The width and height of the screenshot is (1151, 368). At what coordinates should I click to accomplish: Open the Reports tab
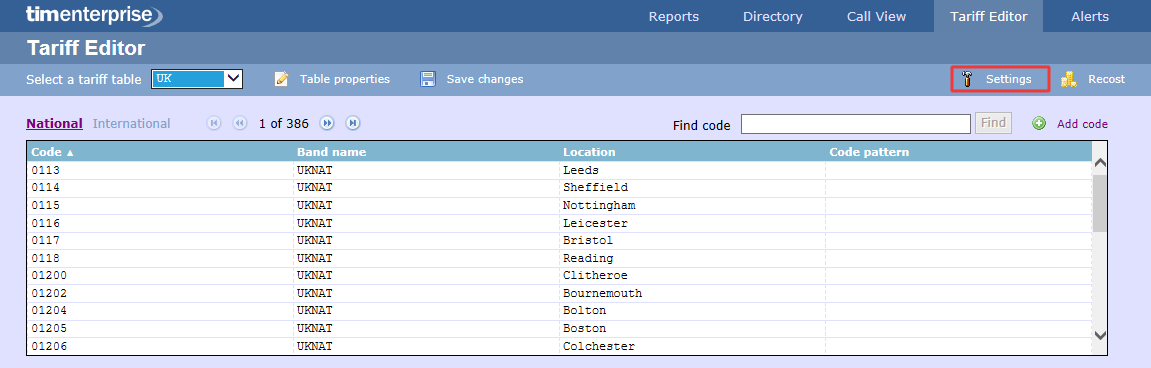click(x=674, y=16)
